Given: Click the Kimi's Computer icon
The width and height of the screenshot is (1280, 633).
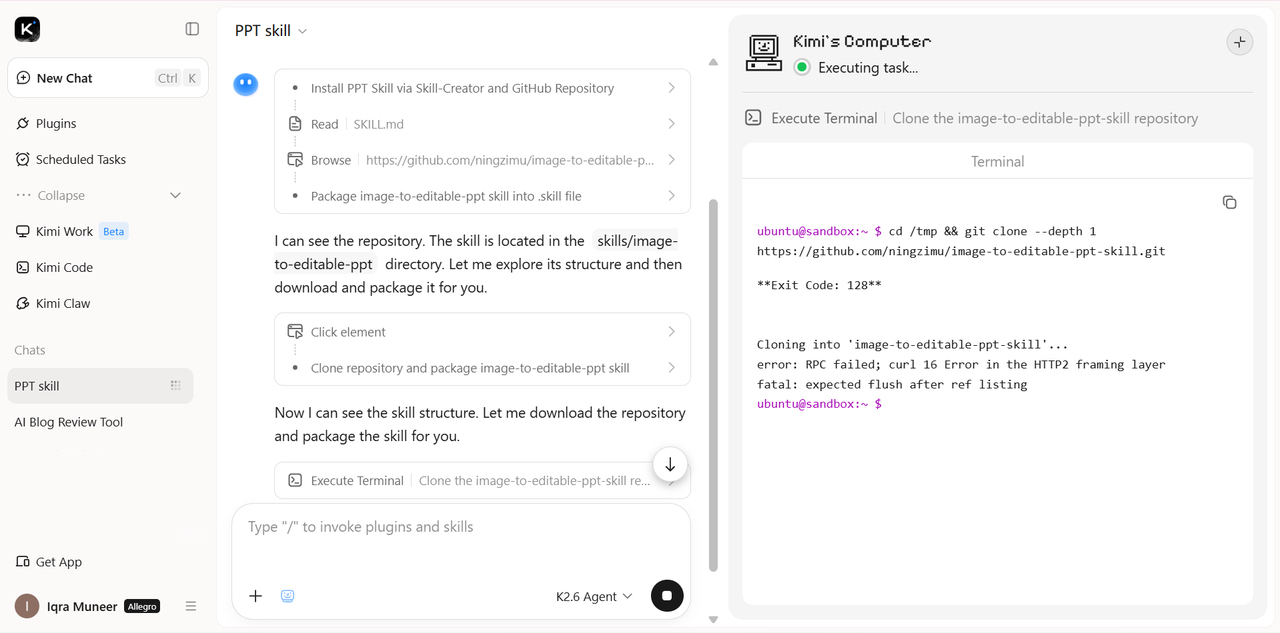Looking at the screenshot, I should [763, 53].
